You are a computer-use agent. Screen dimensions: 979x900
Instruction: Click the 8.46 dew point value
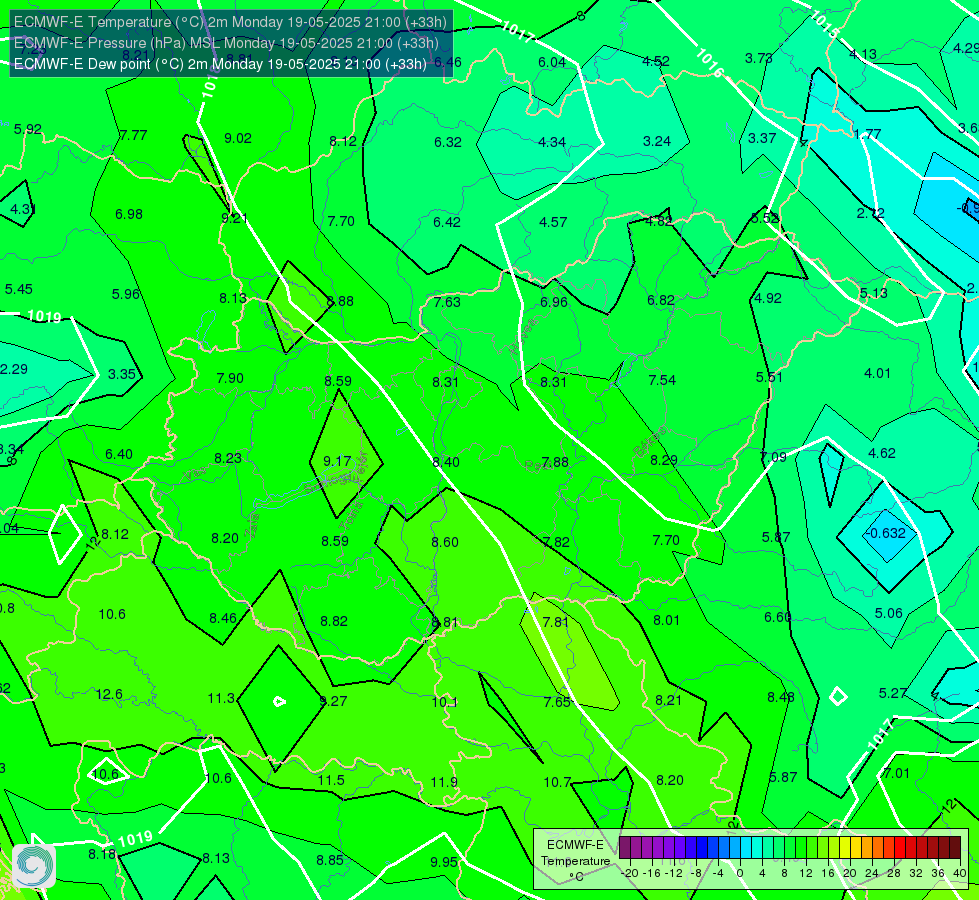[223, 619]
